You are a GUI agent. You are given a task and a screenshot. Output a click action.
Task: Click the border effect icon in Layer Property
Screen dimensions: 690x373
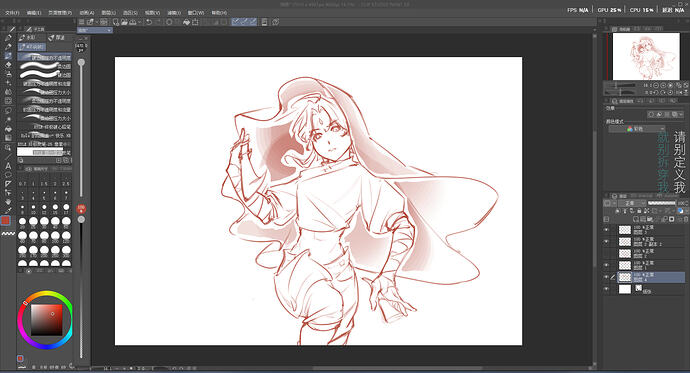(x=652, y=114)
